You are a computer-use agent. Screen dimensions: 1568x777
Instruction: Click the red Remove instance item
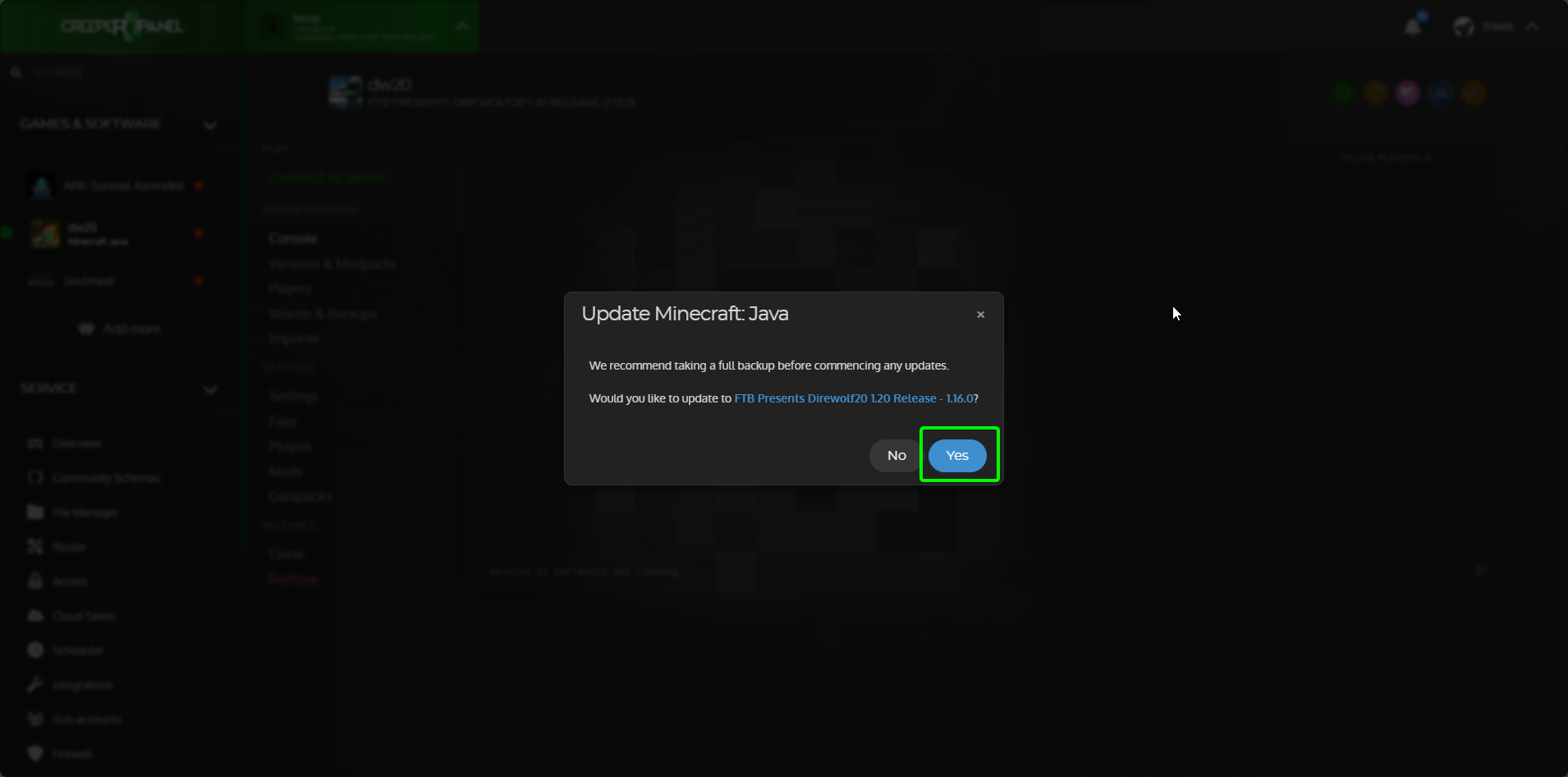pos(293,579)
